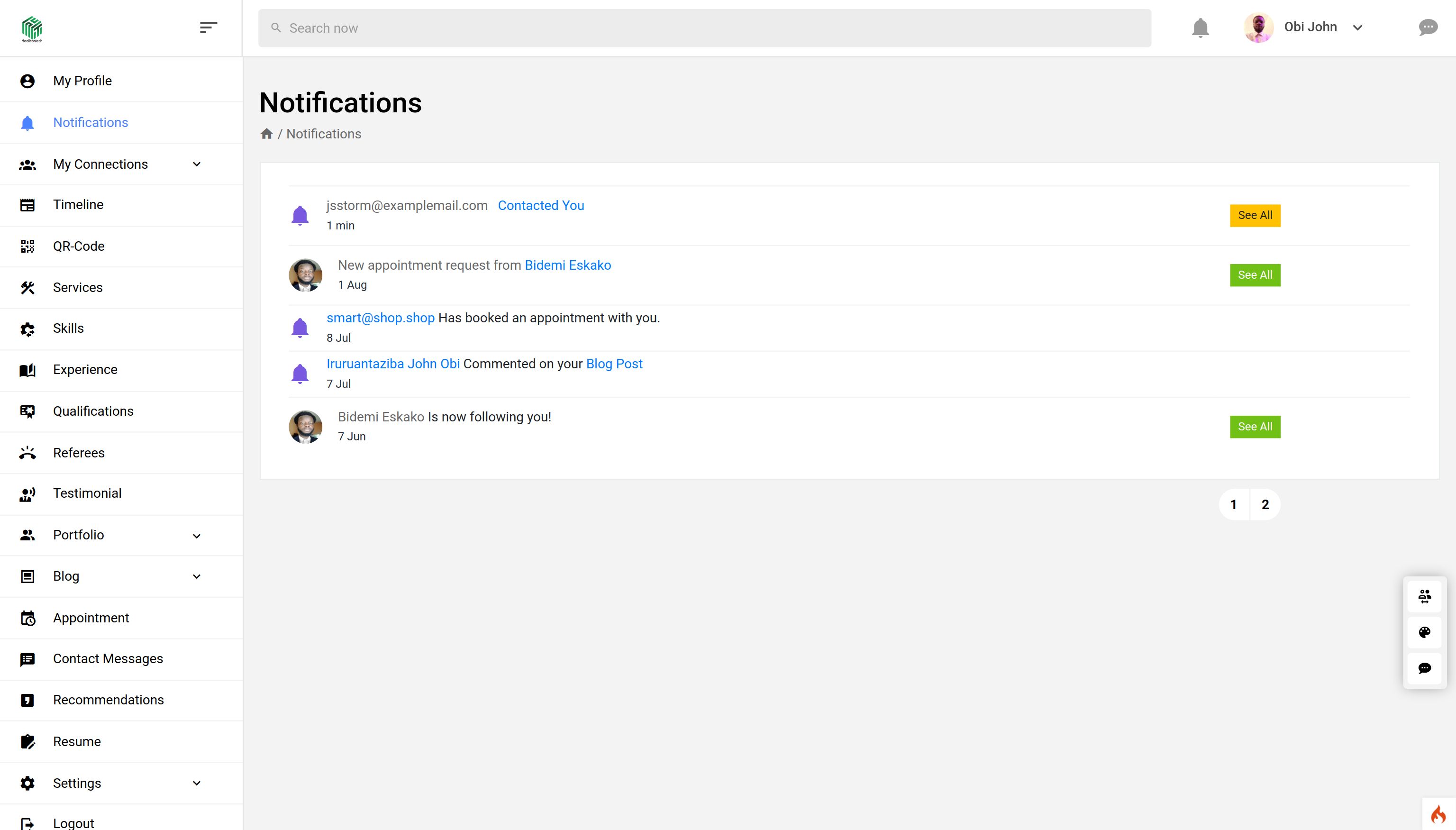Click the switch-user icon in floating panel

click(x=1424, y=597)
